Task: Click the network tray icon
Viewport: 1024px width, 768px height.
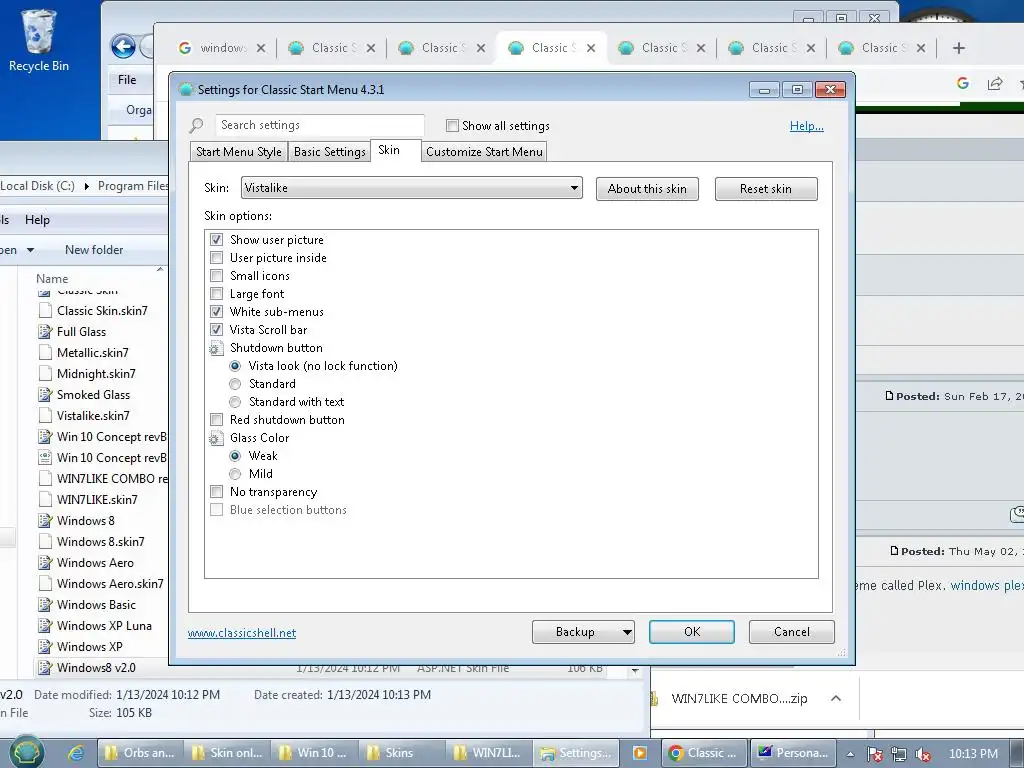Action: [x=899, y=754]
